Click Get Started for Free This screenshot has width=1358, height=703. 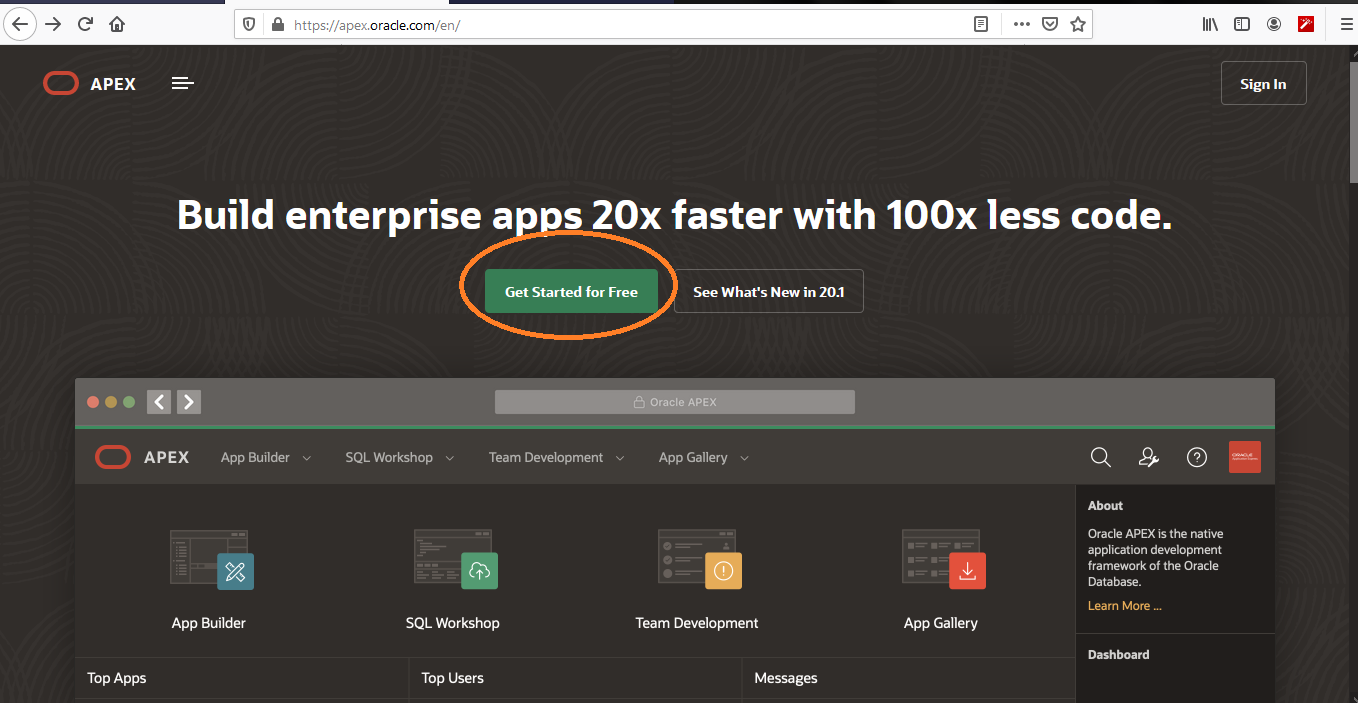571,292
